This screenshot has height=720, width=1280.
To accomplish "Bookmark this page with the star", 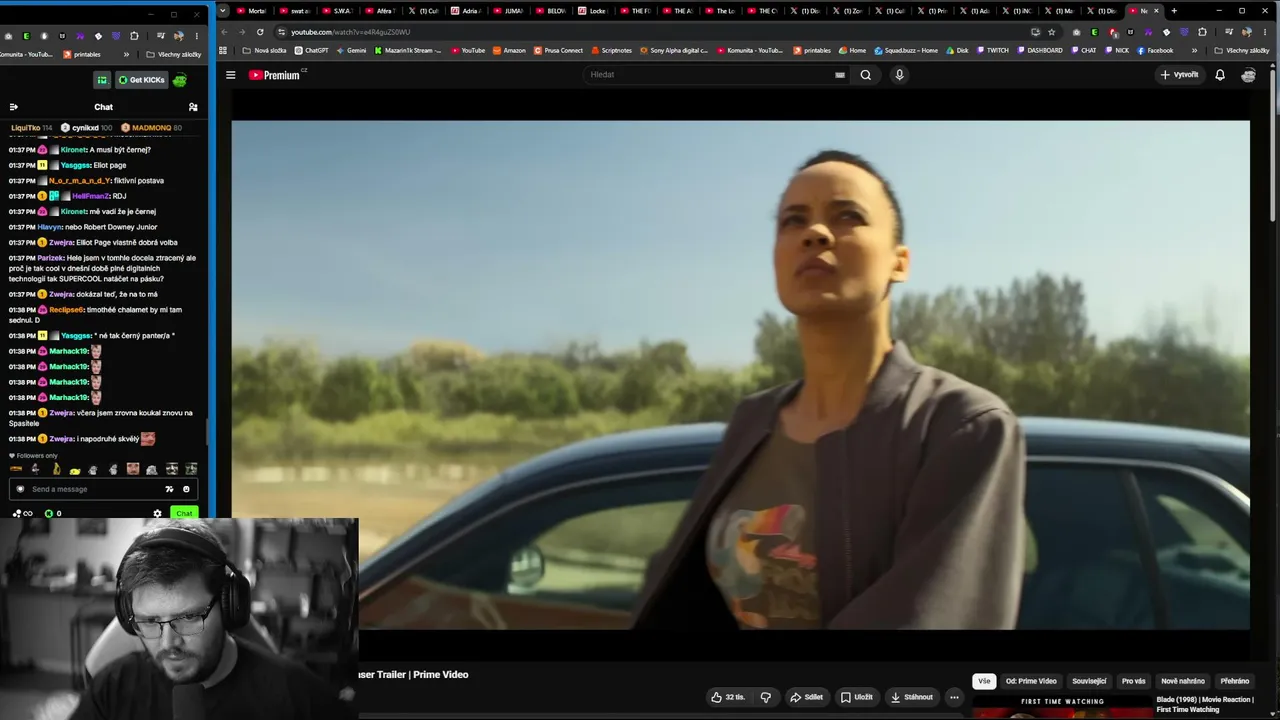I will (x=1051, y=32).
